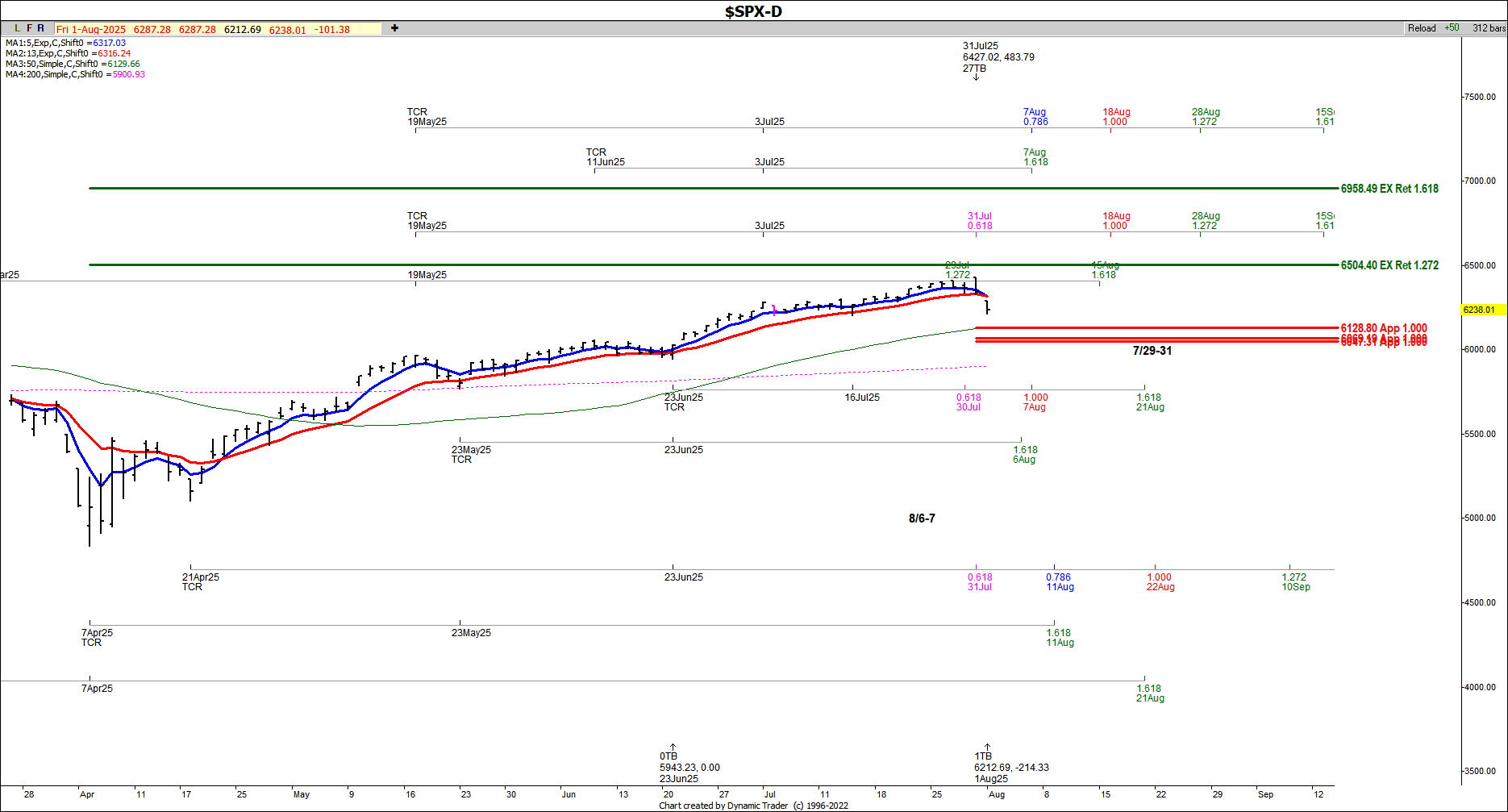This screenshot has height=812, width=1508.
Task: Select the MA4 200 Simple indicator label
Action: [x=75, y=74]
